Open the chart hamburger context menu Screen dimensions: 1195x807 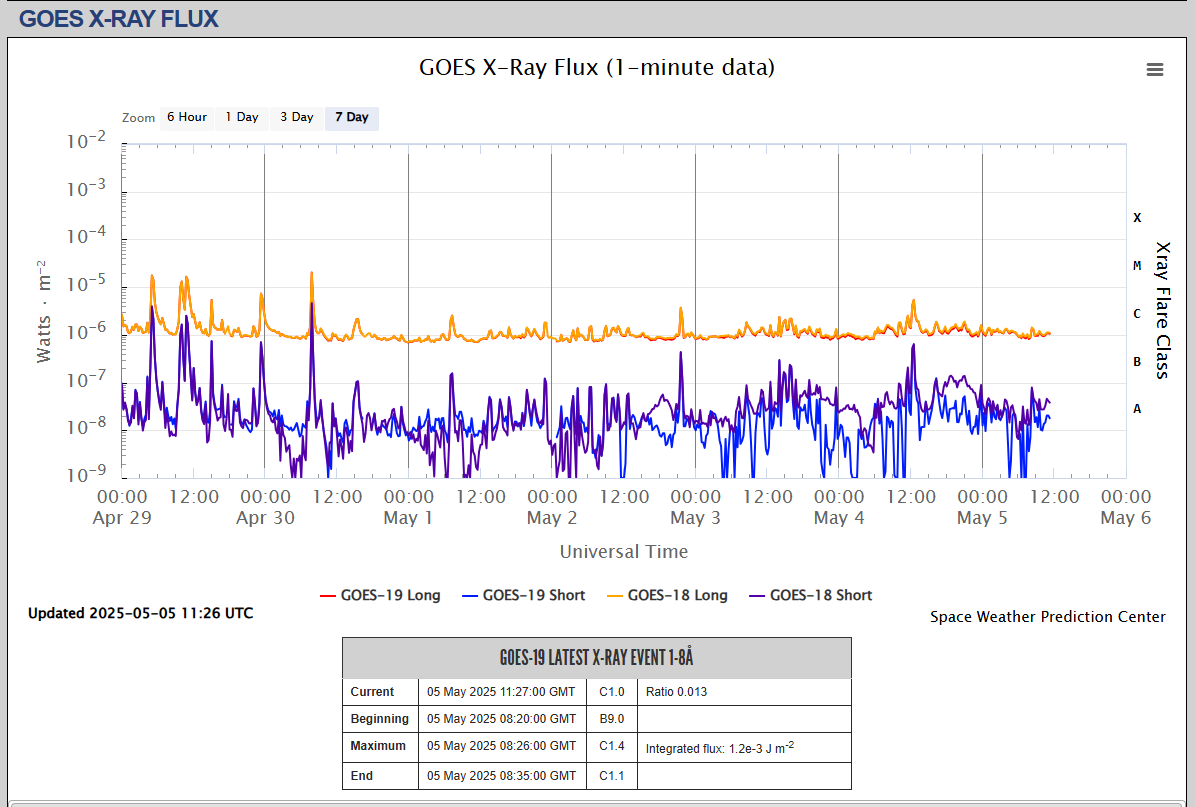(x=1155, y=69)
